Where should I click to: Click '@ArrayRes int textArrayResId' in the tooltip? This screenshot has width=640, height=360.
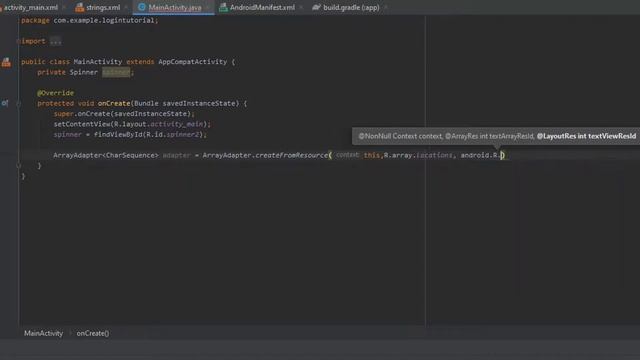click(x=489, y=136)
